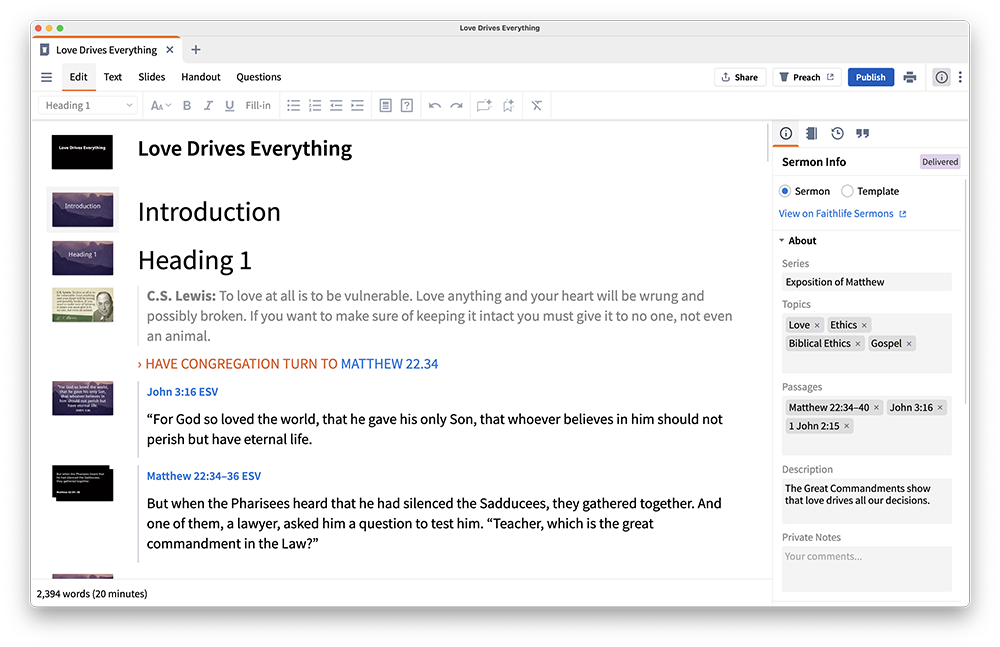Select the Sermon radio button
Viewport: 1000px width, 647px height.
(x=785, y=191)
